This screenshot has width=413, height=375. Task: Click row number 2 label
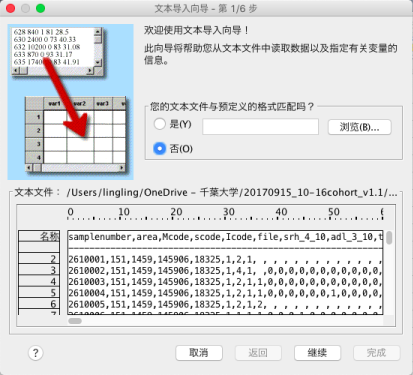39,259
